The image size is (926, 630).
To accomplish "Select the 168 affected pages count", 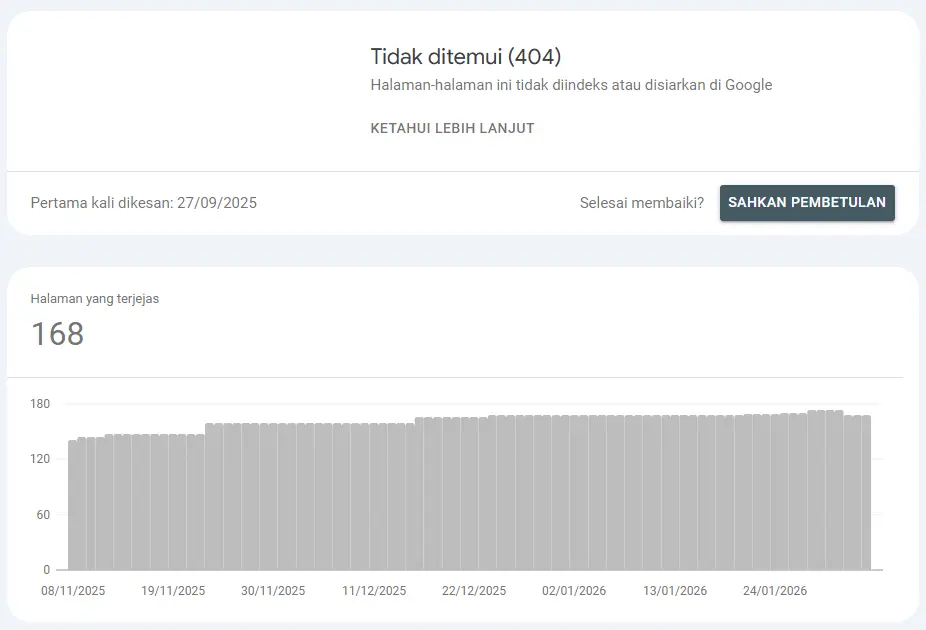I will point(57,334).
